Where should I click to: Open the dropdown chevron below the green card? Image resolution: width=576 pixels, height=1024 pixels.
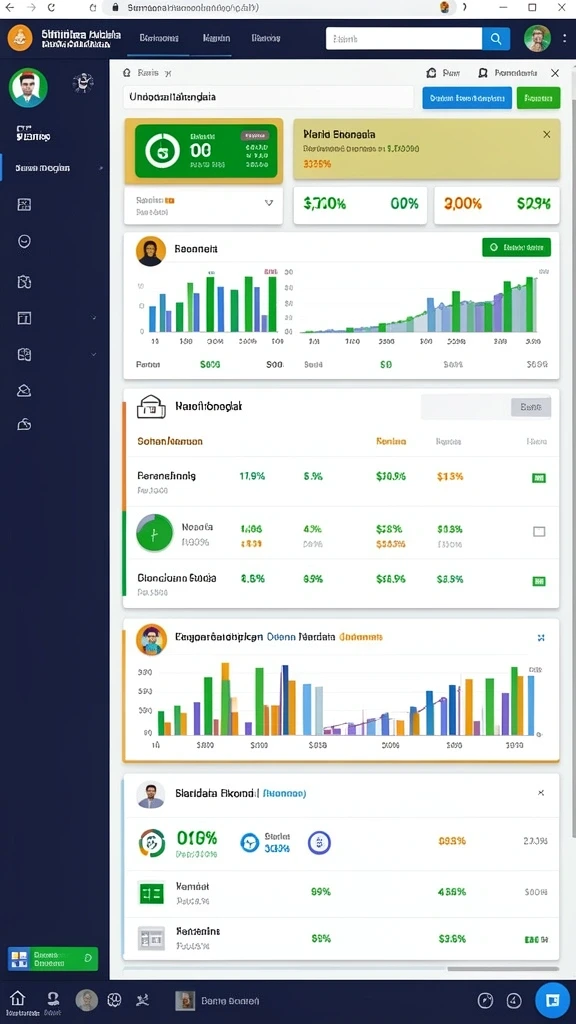[x=268, y=203]
